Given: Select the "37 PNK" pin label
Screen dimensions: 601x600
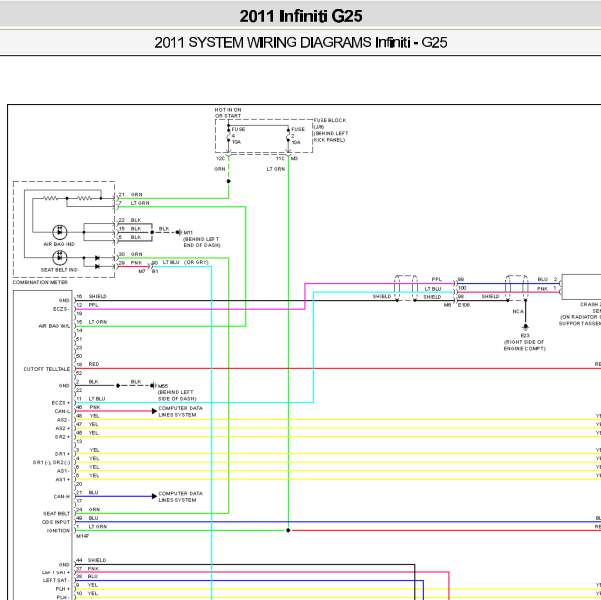Looking at the screenshot, I should (87, 569).
